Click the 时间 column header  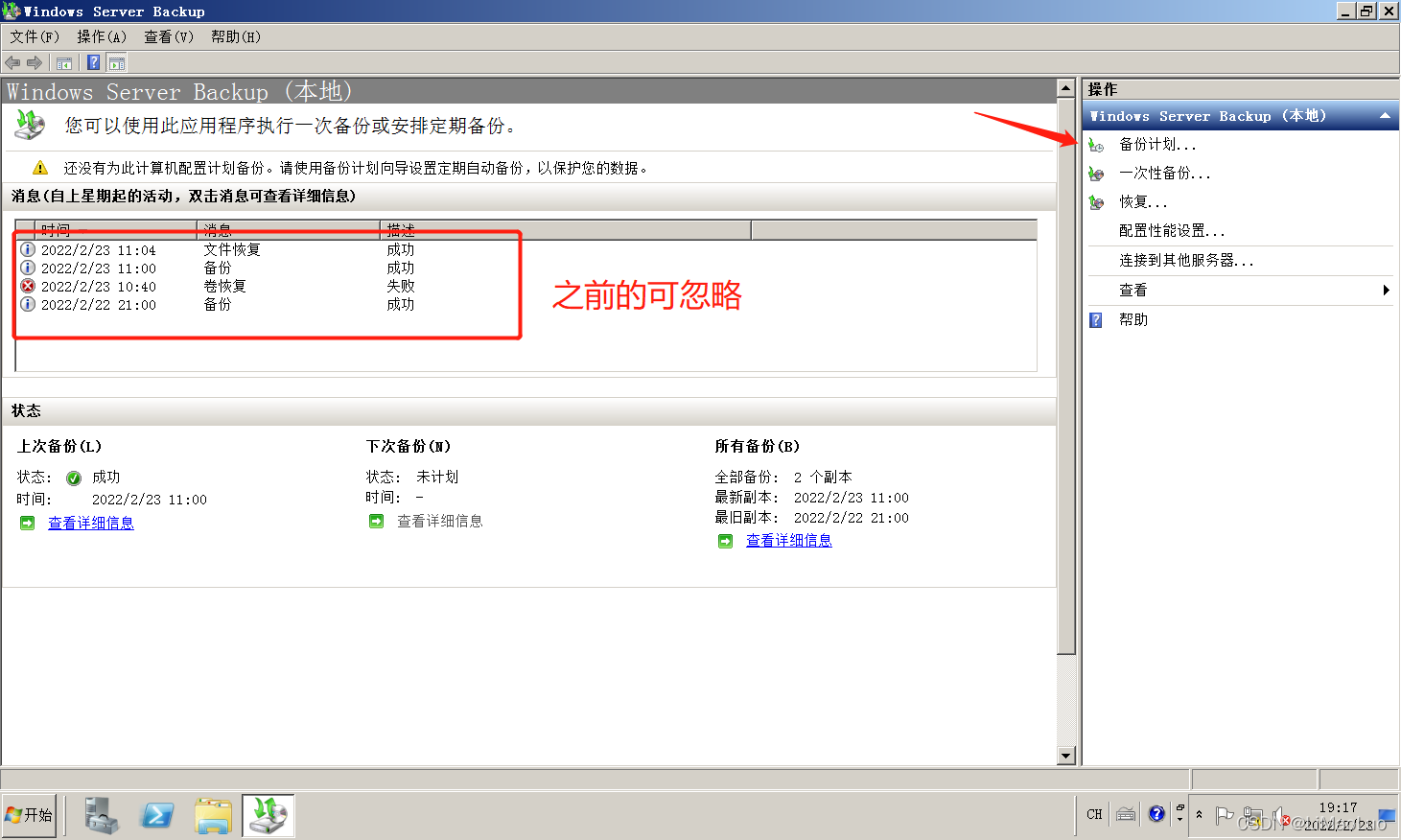[x=116, y=230]
